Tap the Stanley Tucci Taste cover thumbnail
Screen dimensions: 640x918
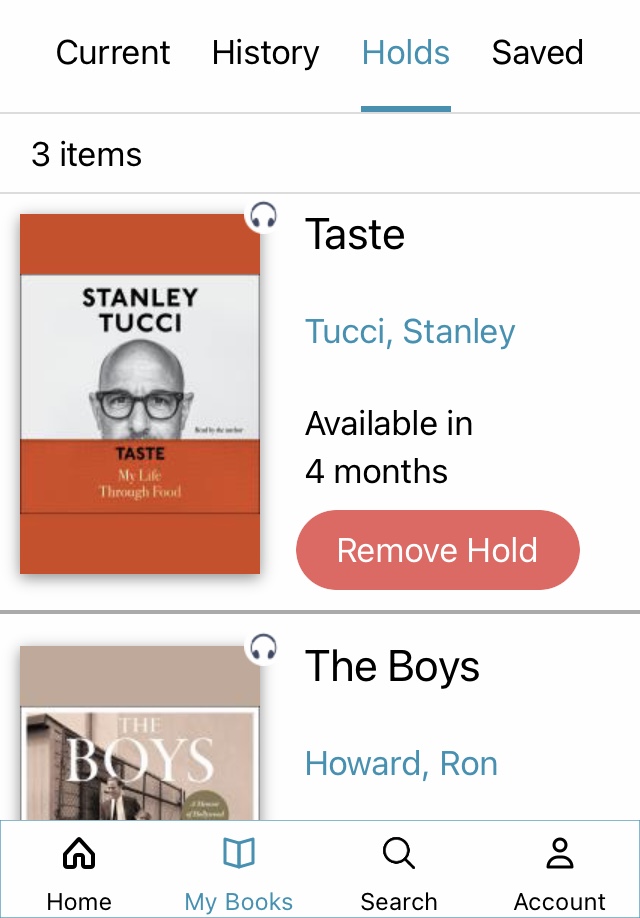click(x=140, y=393)
